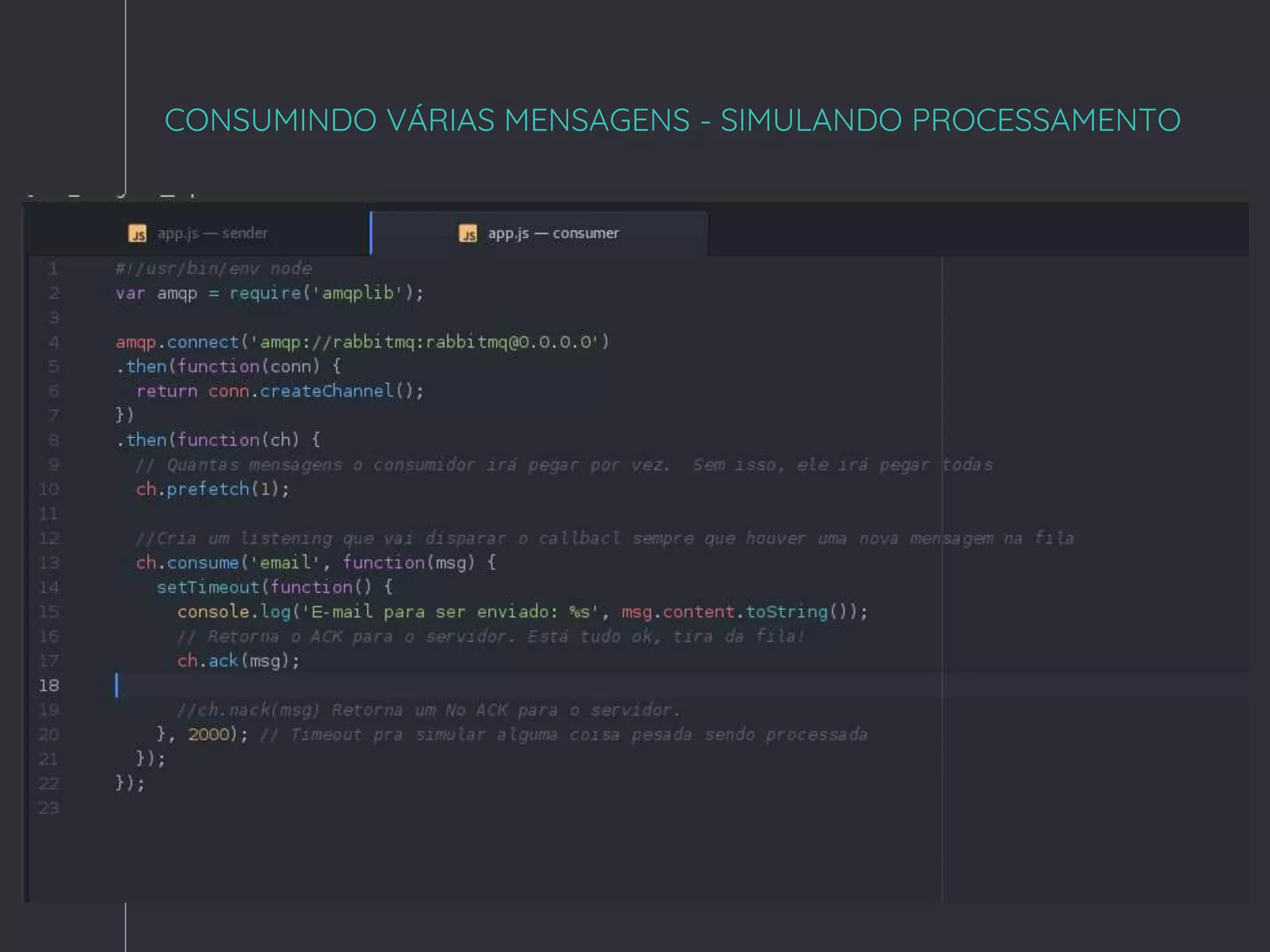
Task: Click the JS file icon on consumer tab
Action: click(468, 234)
